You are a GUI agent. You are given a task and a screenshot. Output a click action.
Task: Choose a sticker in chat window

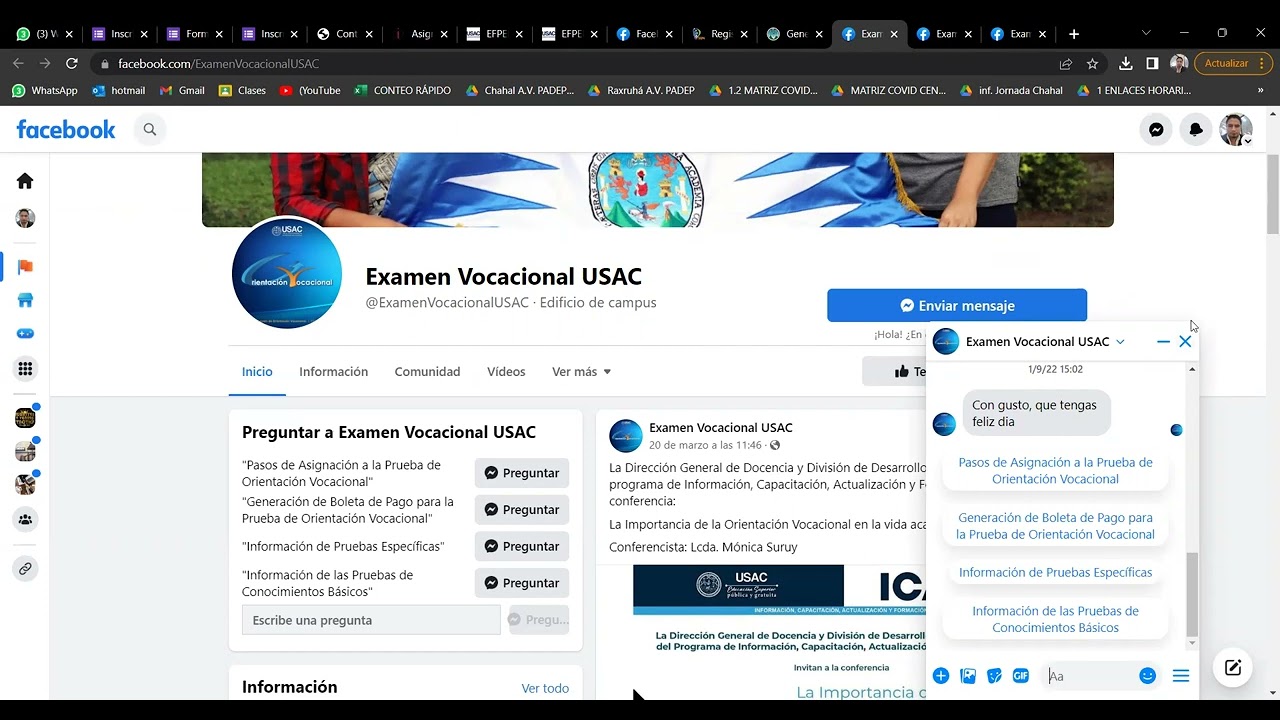tap(994, 676)
